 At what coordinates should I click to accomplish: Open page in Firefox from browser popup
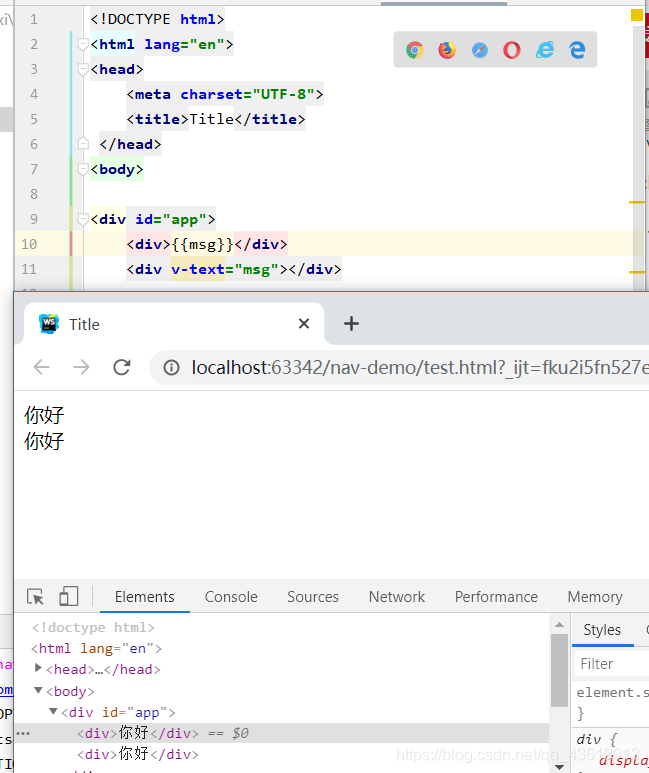(x=447, y=50)
